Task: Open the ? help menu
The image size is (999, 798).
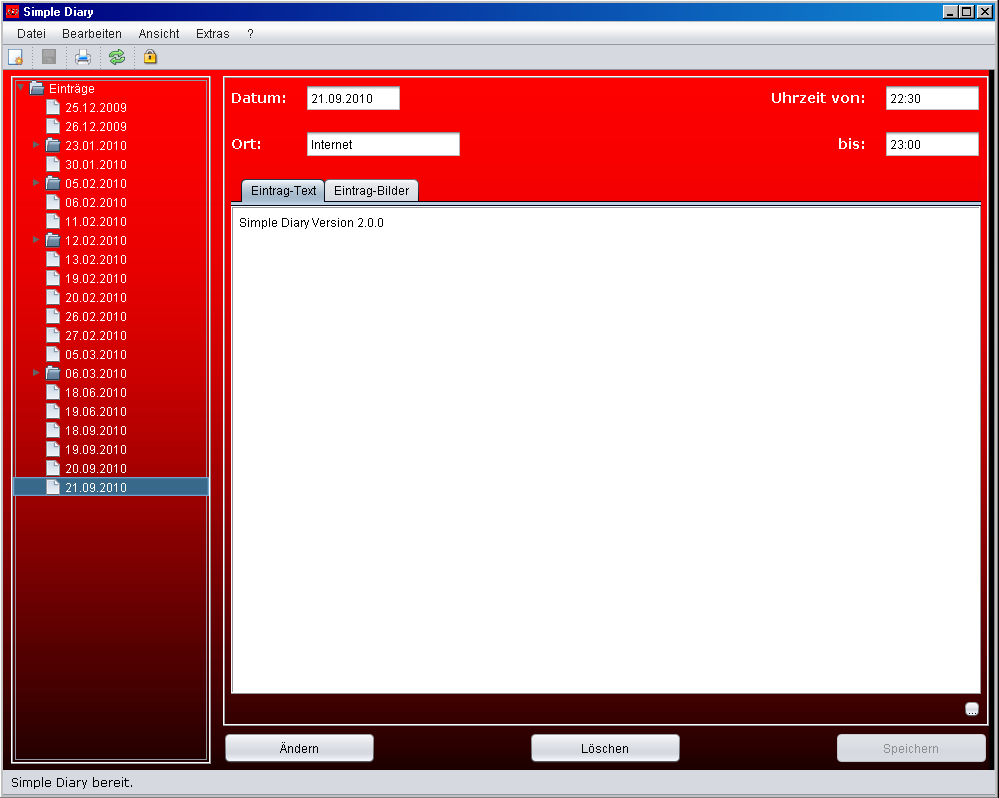Action: (250, 34)
